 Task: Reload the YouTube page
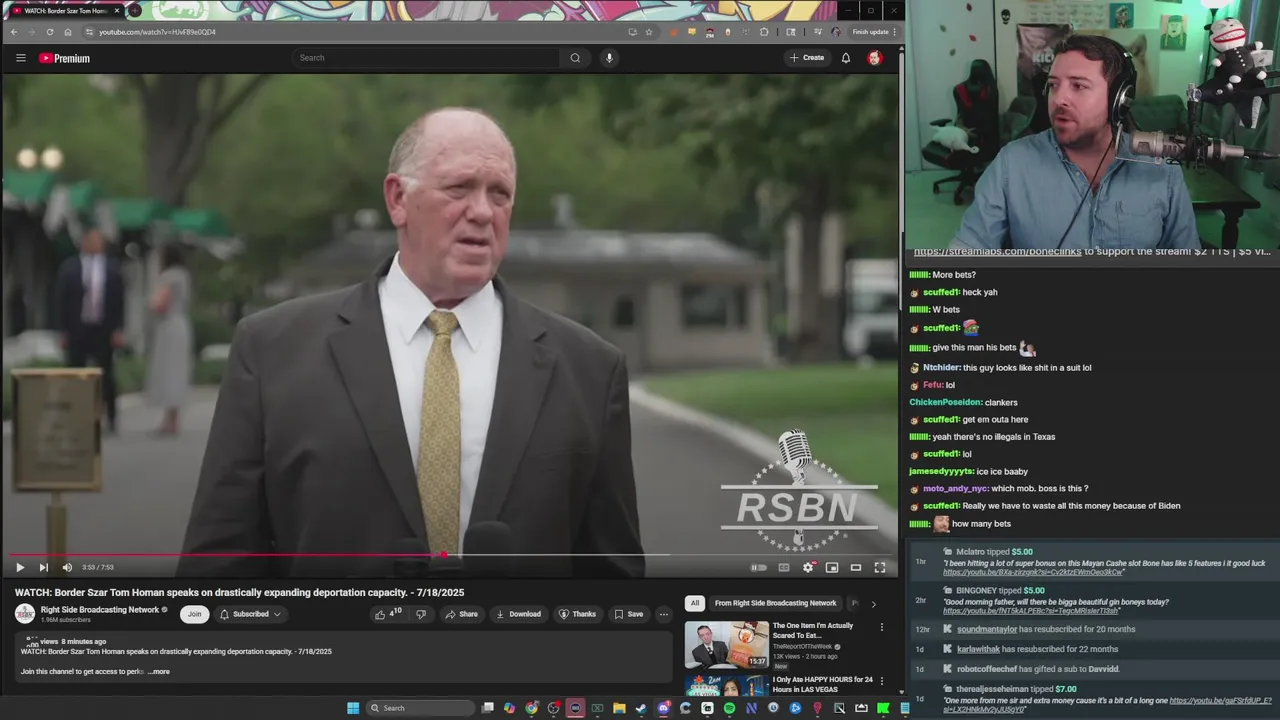[x=50, y=32]
